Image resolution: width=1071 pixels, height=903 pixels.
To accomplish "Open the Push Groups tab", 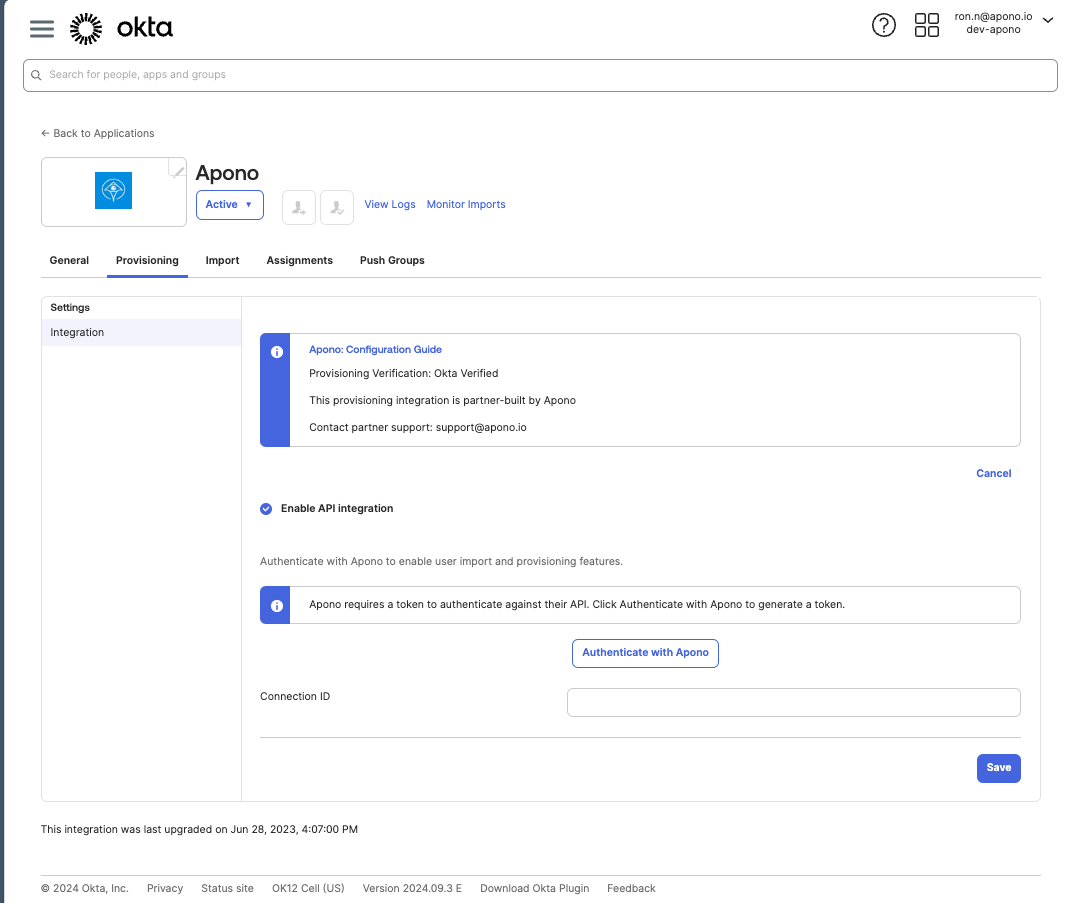I will click(x=392, y=261).
